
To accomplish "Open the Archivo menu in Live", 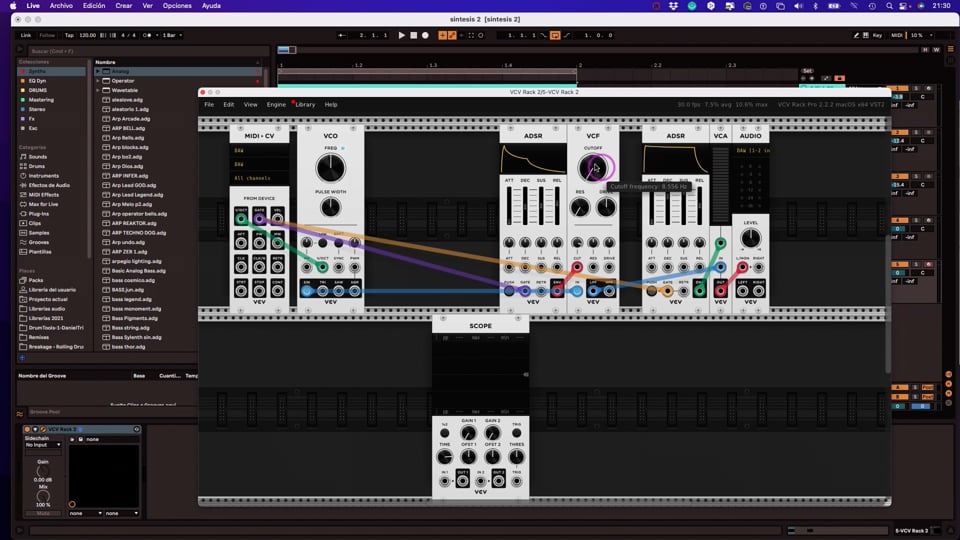I will tap(61, 6).
